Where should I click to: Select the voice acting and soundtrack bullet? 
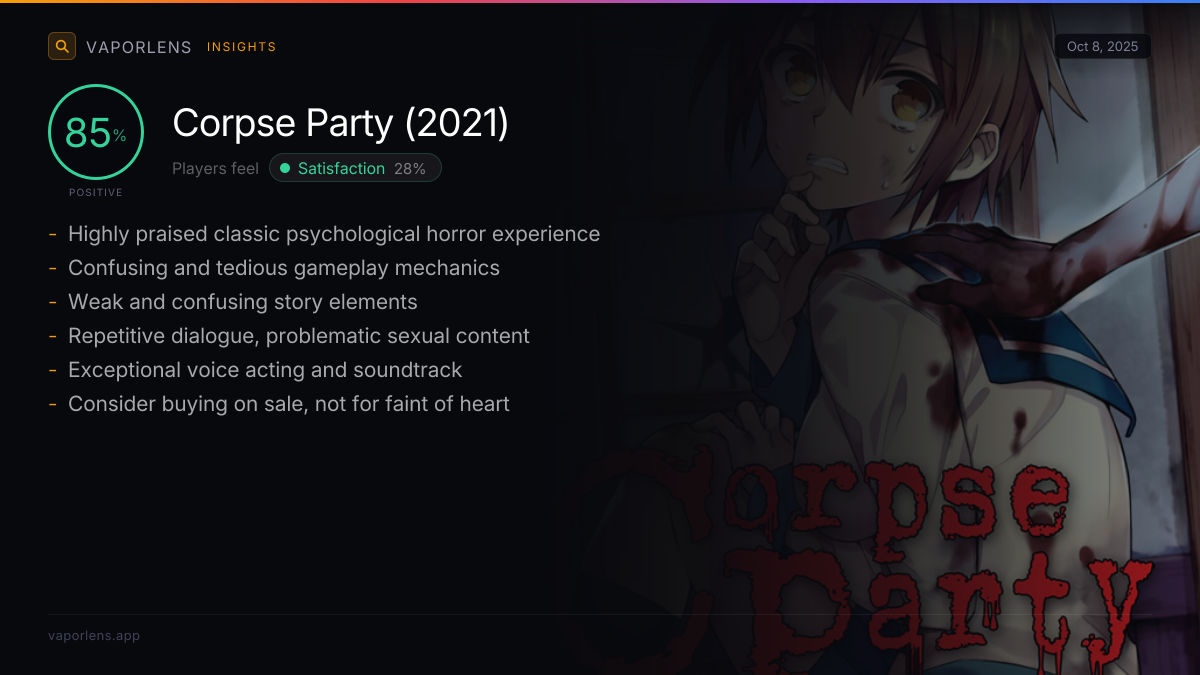(265, 370)
